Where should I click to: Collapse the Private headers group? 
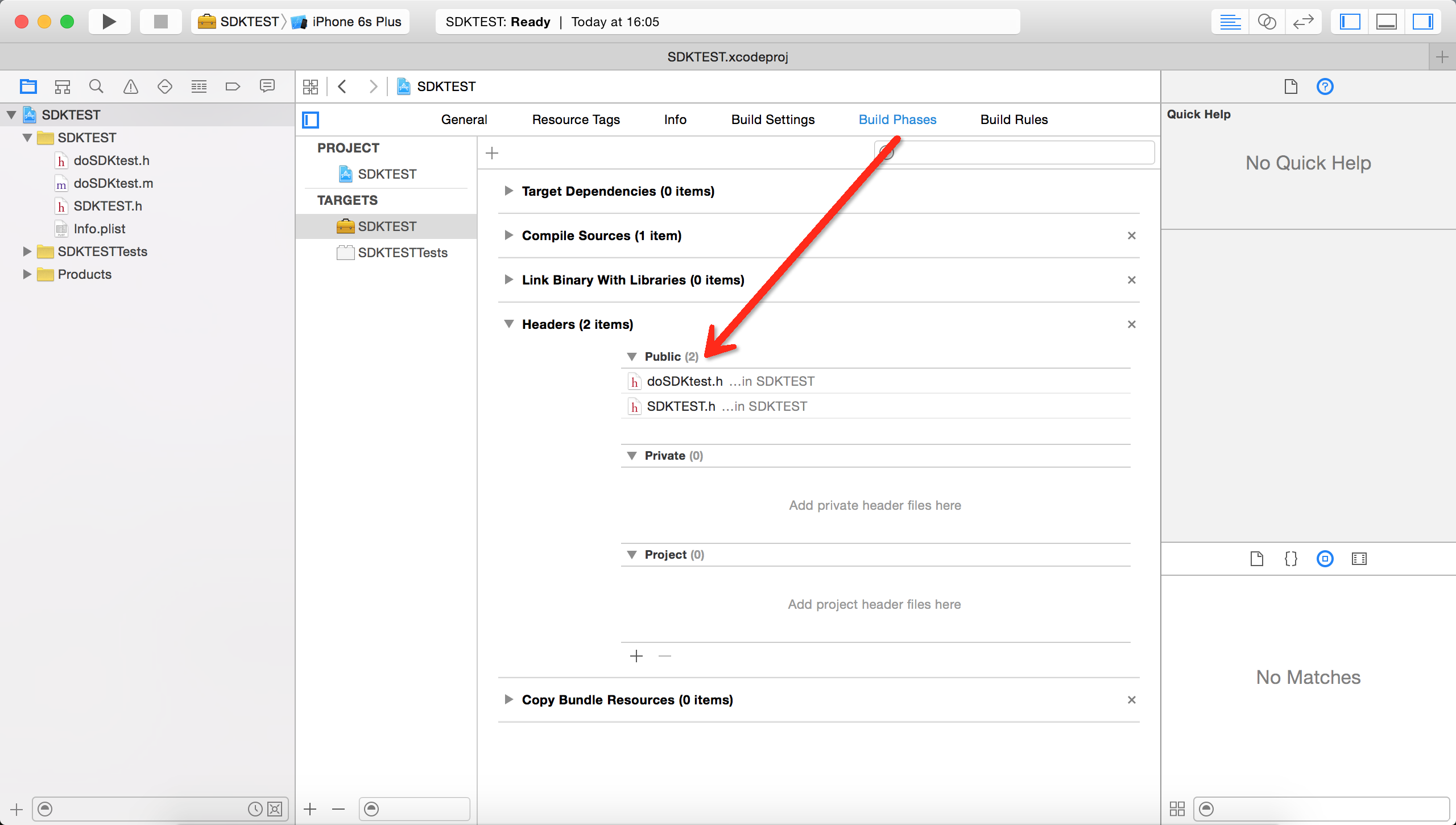(632, 456)
